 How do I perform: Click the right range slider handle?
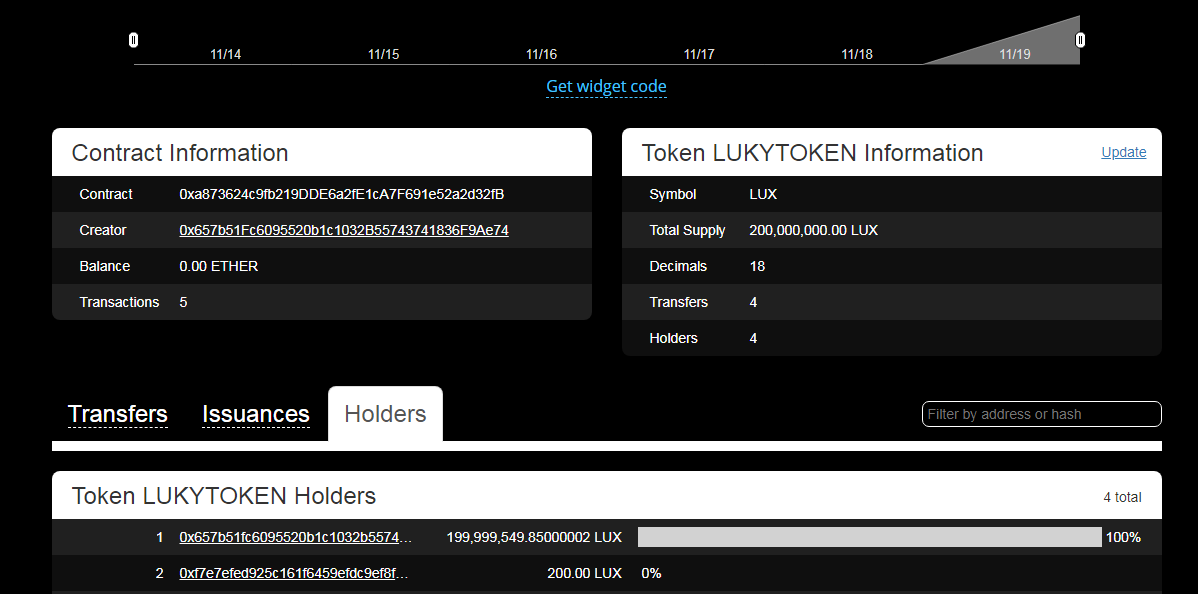click(x=1080, y=40)
